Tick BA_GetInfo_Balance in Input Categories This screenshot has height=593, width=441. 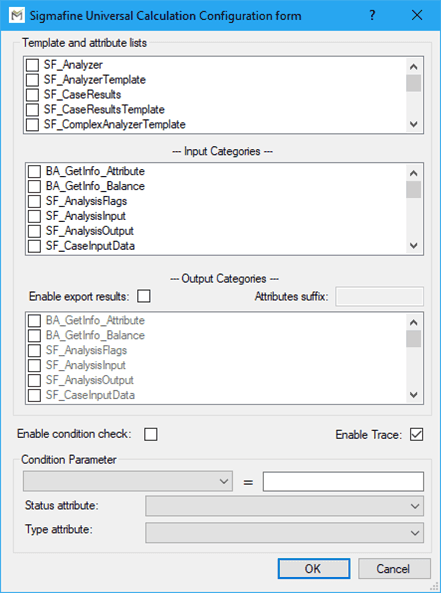click(34, 186)
